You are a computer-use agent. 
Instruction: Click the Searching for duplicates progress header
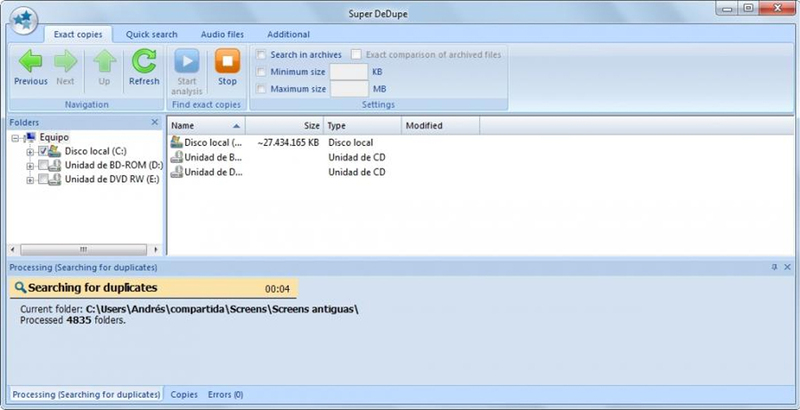tap(154, 288)
